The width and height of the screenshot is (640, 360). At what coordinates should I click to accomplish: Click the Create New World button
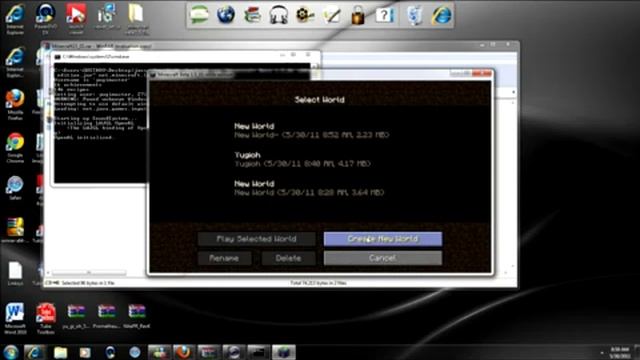tap(382, 239)
